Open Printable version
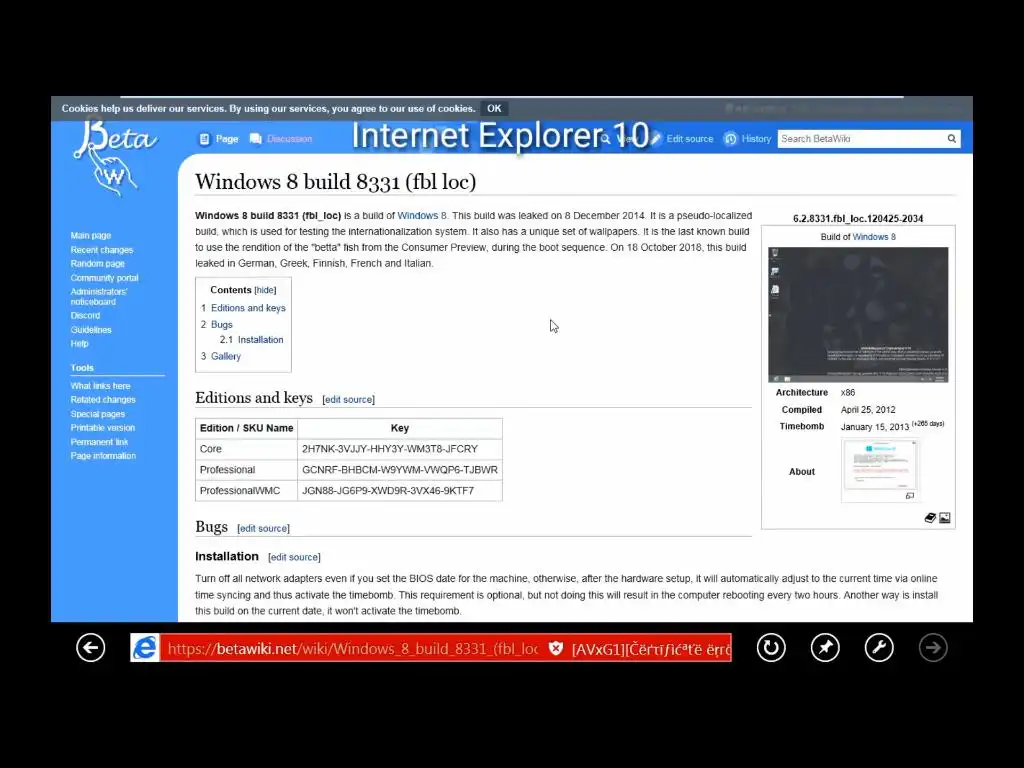The width and height of the screenshot is (1024, 768). tap(103, 428)
